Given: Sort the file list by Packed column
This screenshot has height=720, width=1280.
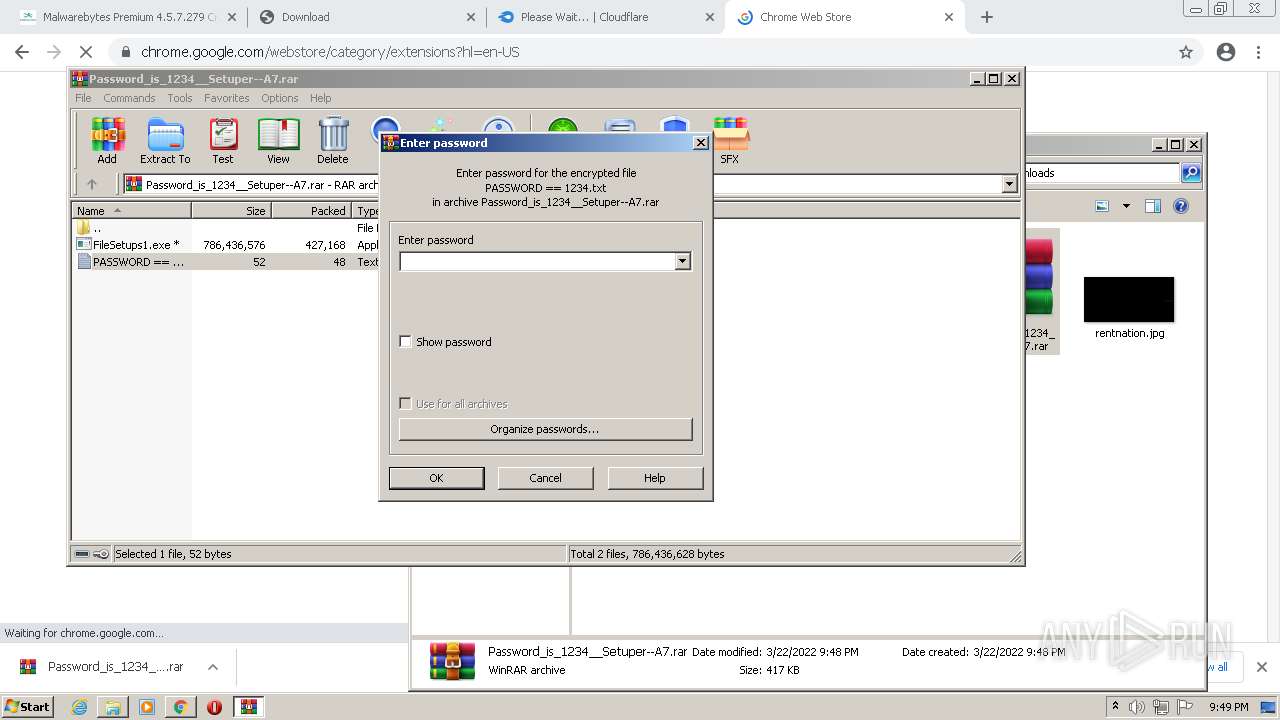Looking at the screenshot, I should coord(311,211).
